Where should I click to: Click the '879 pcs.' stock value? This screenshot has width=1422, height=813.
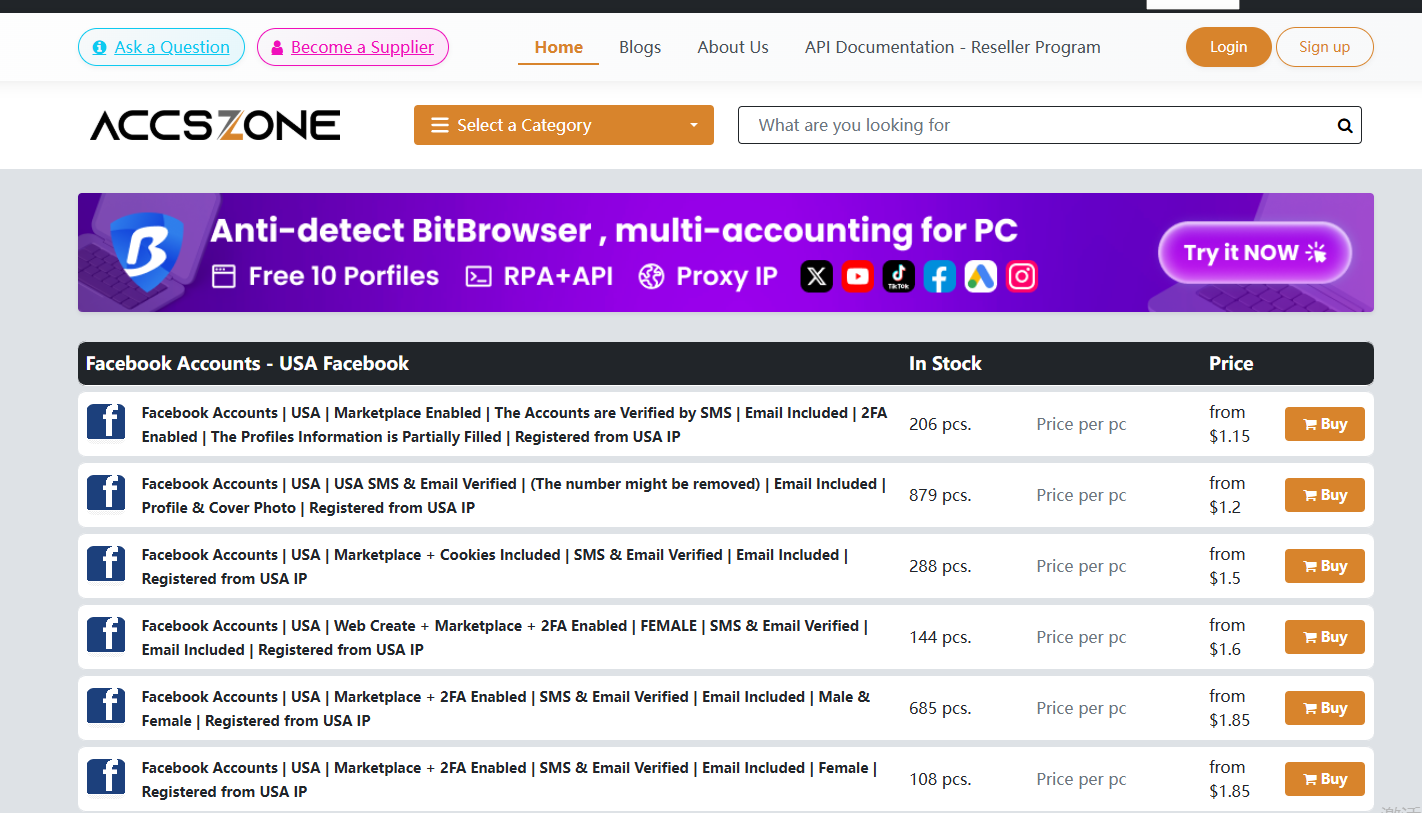[x=940, y=495]
